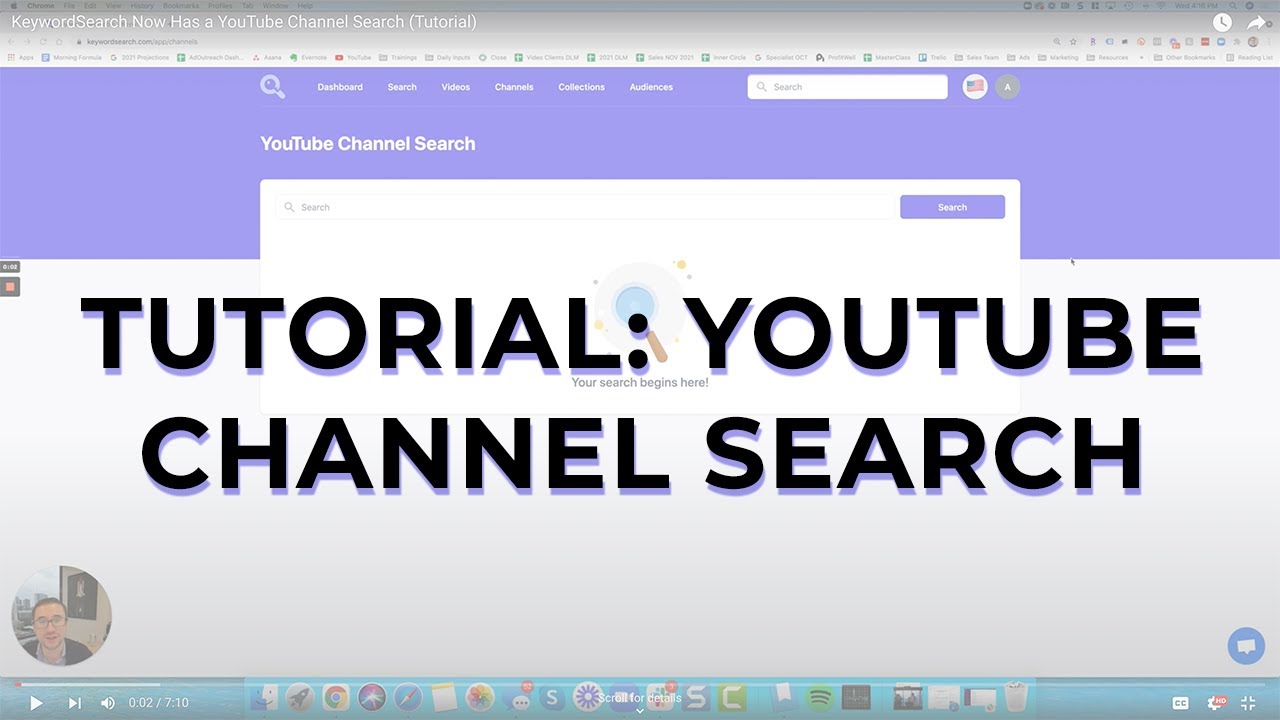Viewport: 1280px width, 720px height.
Task: Open Audiences in the navigation bar
Action: (x=651, y=87)
